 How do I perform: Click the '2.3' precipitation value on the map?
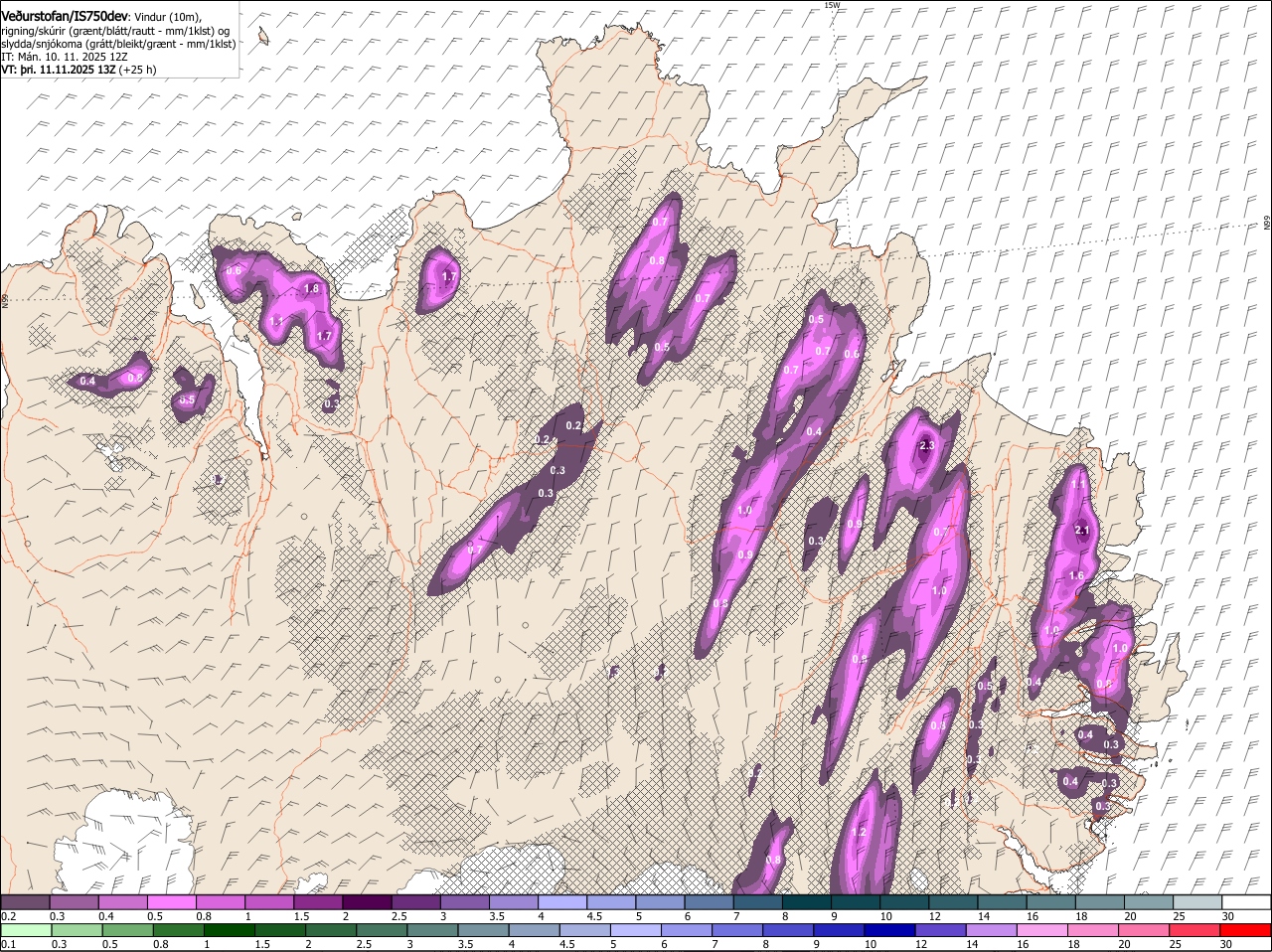[x=927, y=446]
